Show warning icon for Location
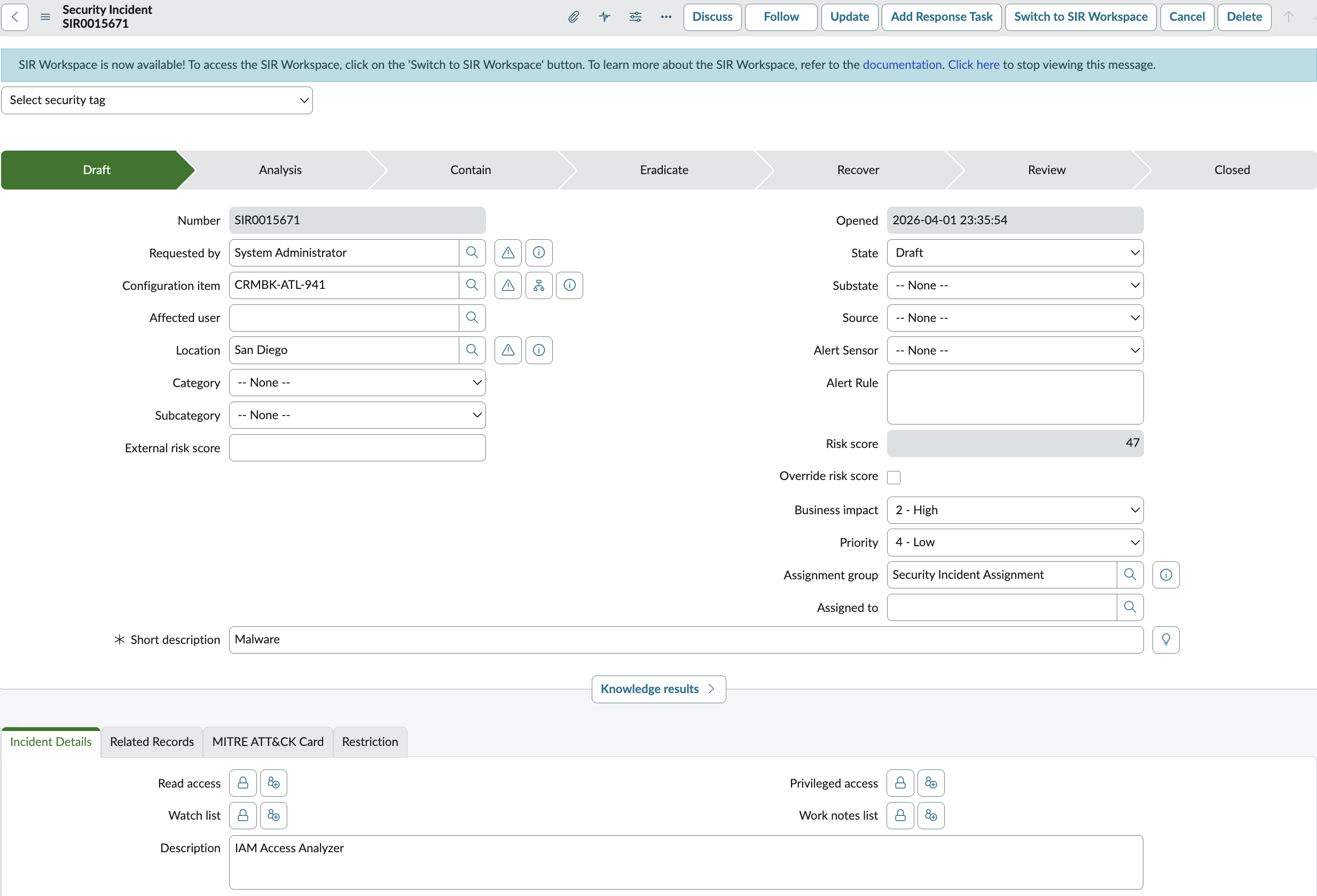This screenshot has height=896, width=1317. [508, 350]
